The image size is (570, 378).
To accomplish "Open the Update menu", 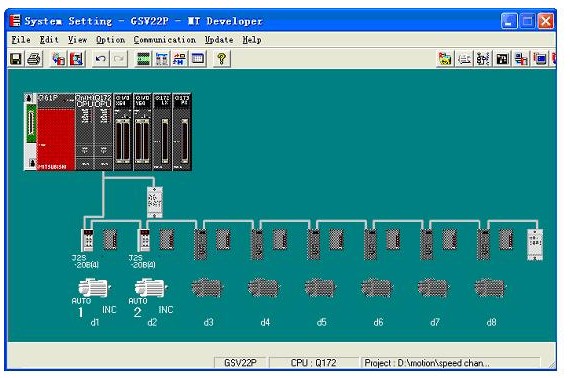I will point(219,40).
